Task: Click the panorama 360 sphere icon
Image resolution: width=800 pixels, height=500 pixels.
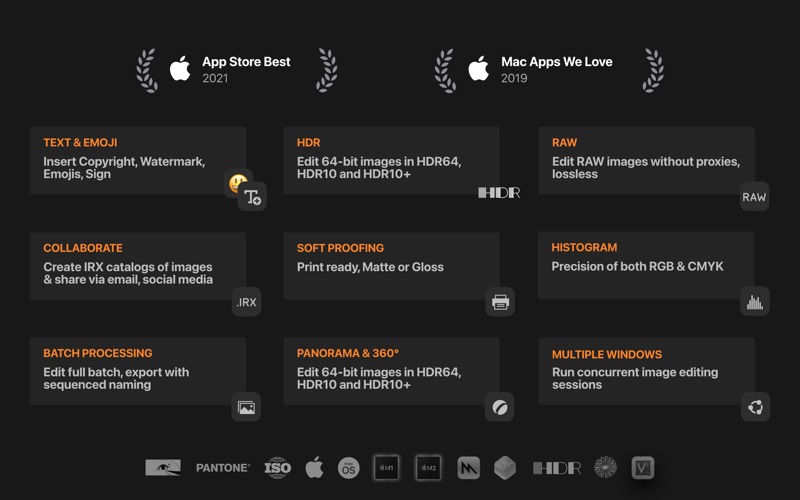Action: coord(500,407)
